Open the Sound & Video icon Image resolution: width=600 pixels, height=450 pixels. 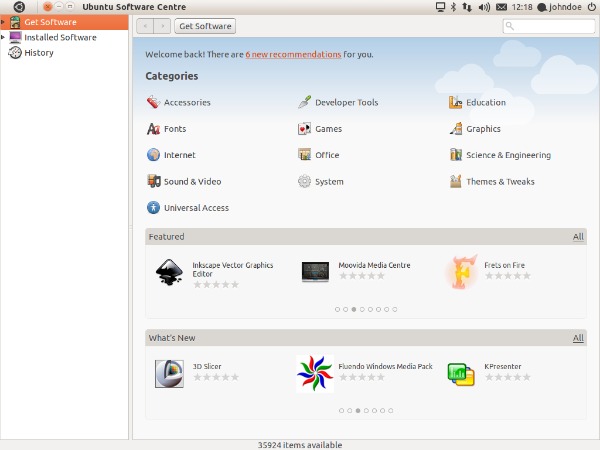point(153,181)
